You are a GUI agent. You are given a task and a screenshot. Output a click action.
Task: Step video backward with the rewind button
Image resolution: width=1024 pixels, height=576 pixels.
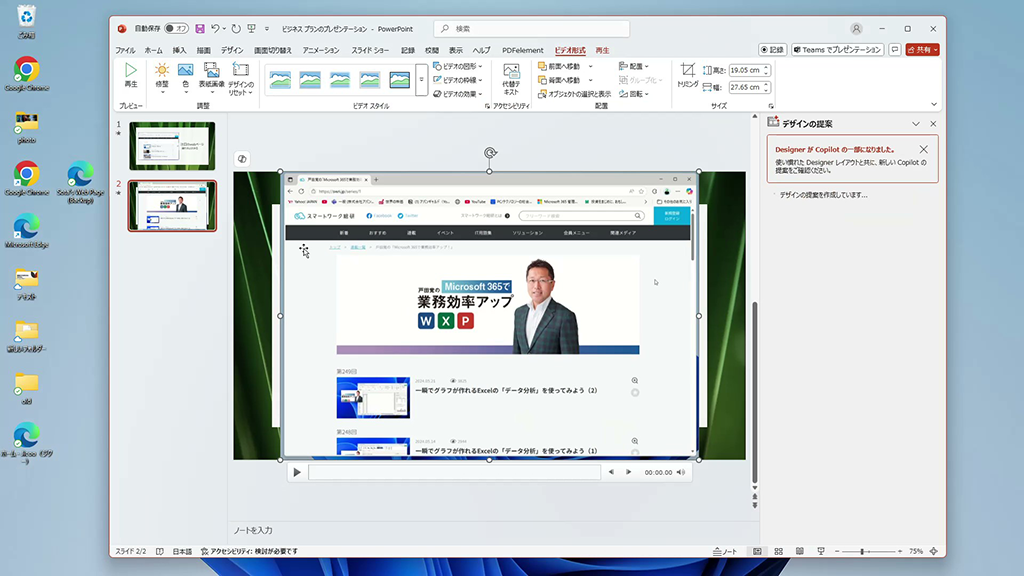pyautogui.click(x=611, y=472)
